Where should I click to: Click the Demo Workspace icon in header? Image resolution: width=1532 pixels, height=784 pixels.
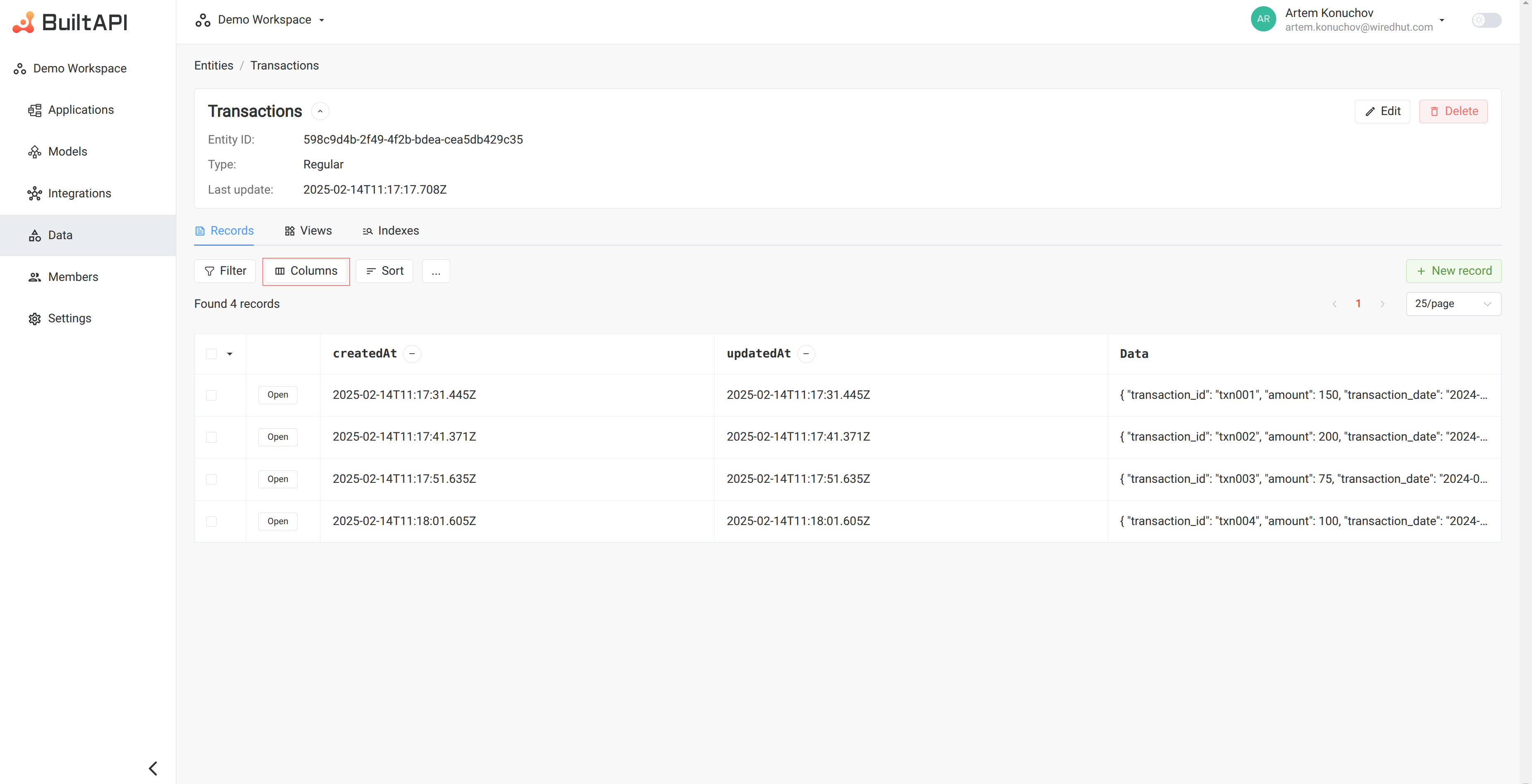201,19
